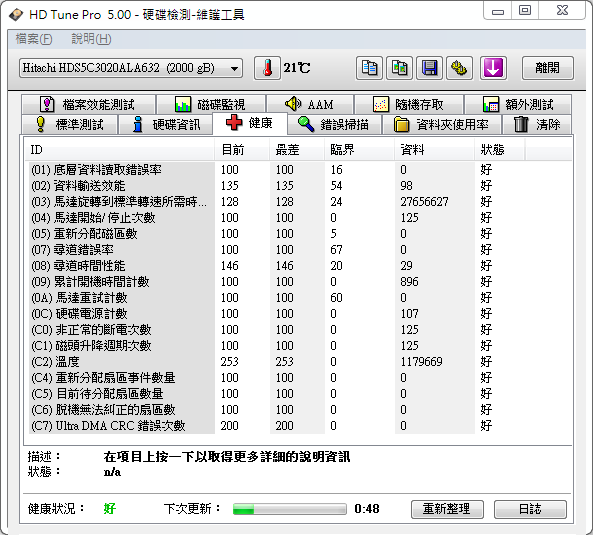Switch to 磁碟監視 tab

[x=210, y=104]
